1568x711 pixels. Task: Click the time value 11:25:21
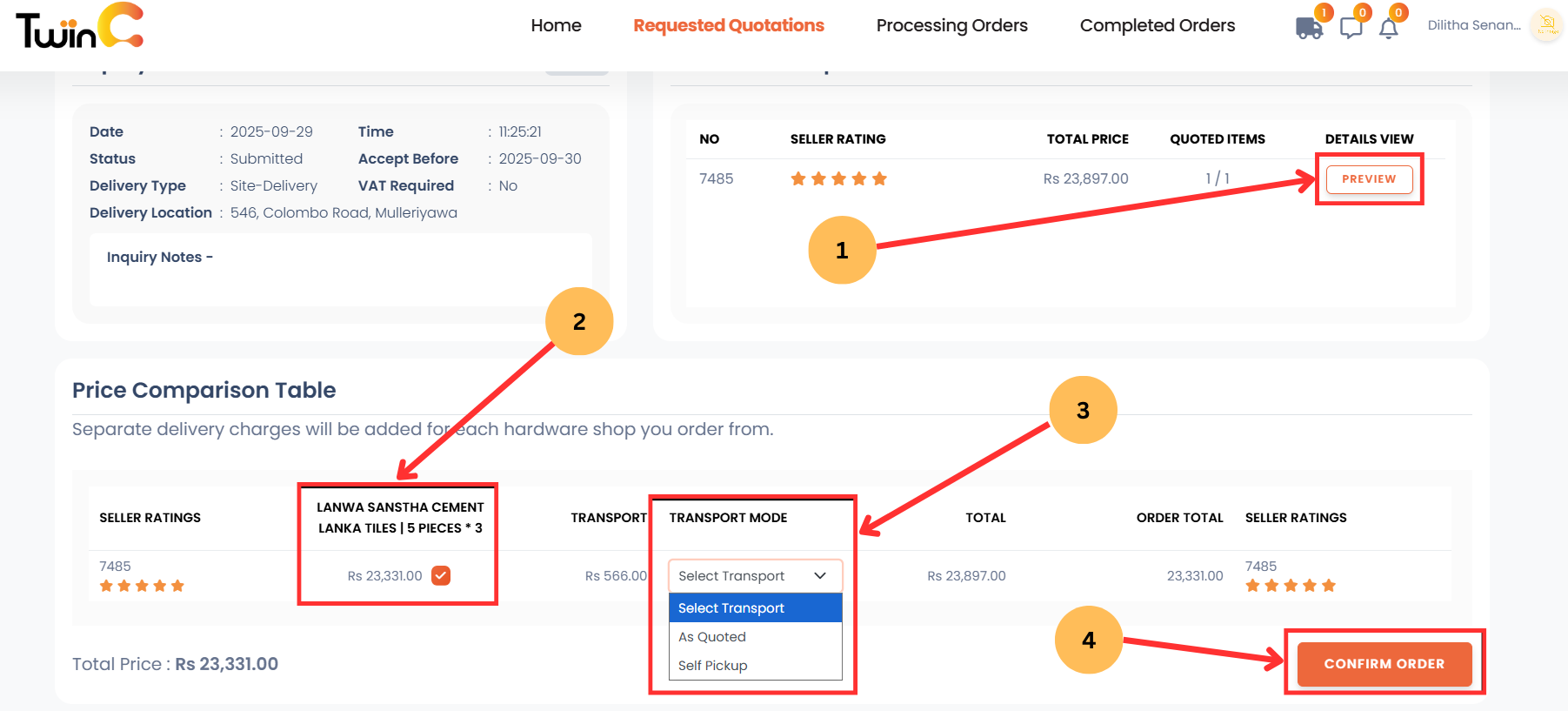520,131
